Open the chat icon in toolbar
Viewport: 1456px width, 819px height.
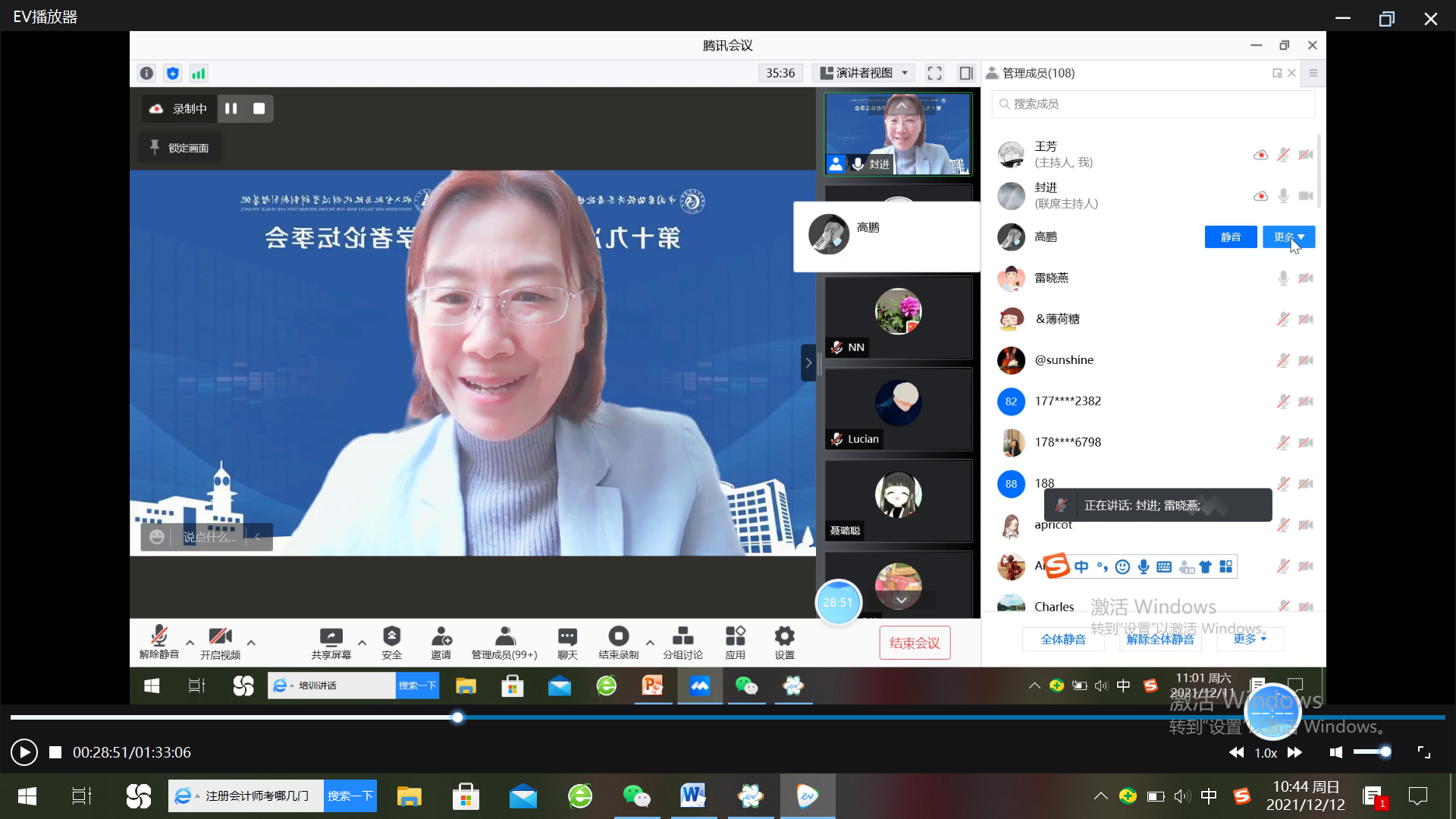(x=567, y=637)
